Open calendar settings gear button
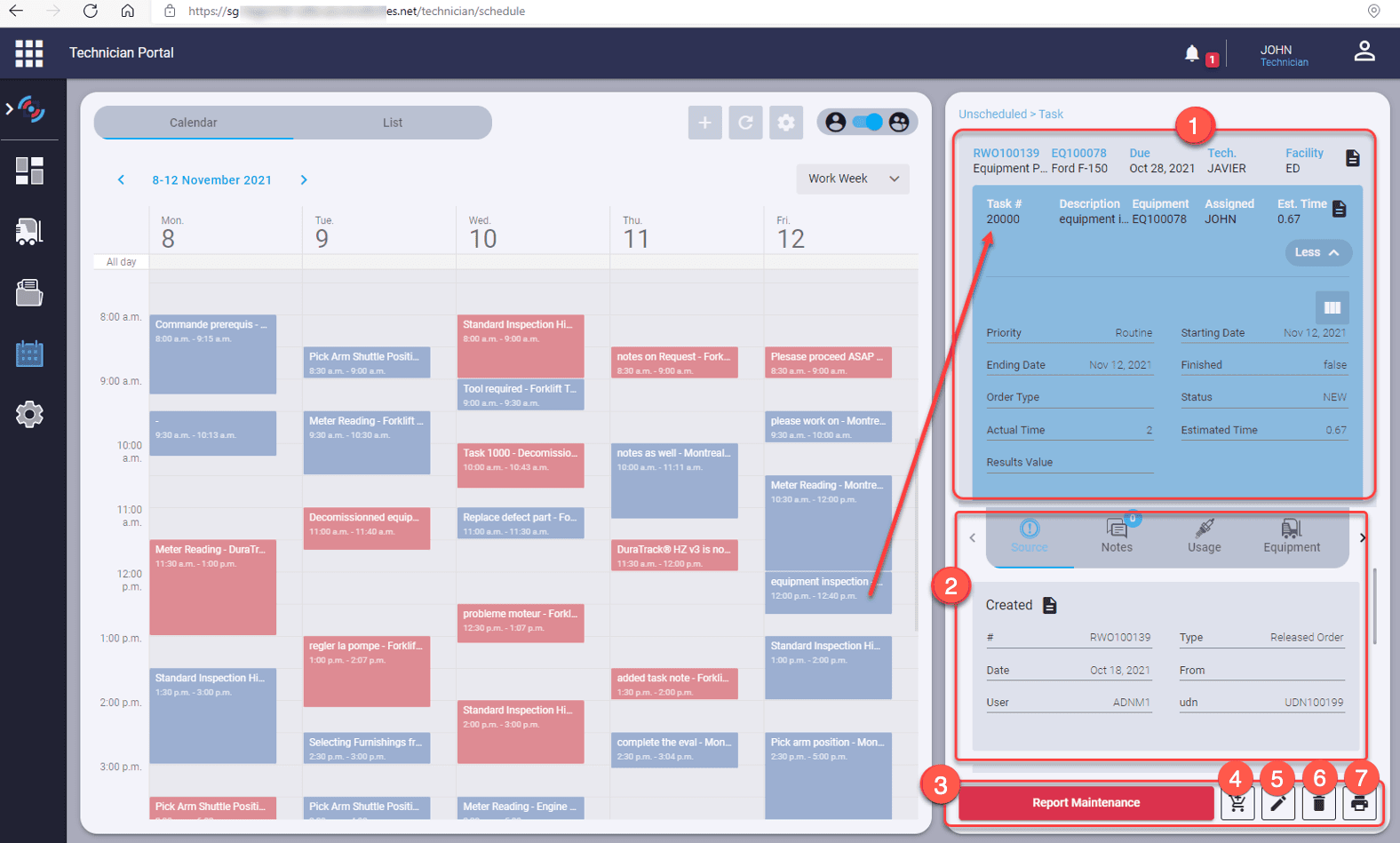 786,123
